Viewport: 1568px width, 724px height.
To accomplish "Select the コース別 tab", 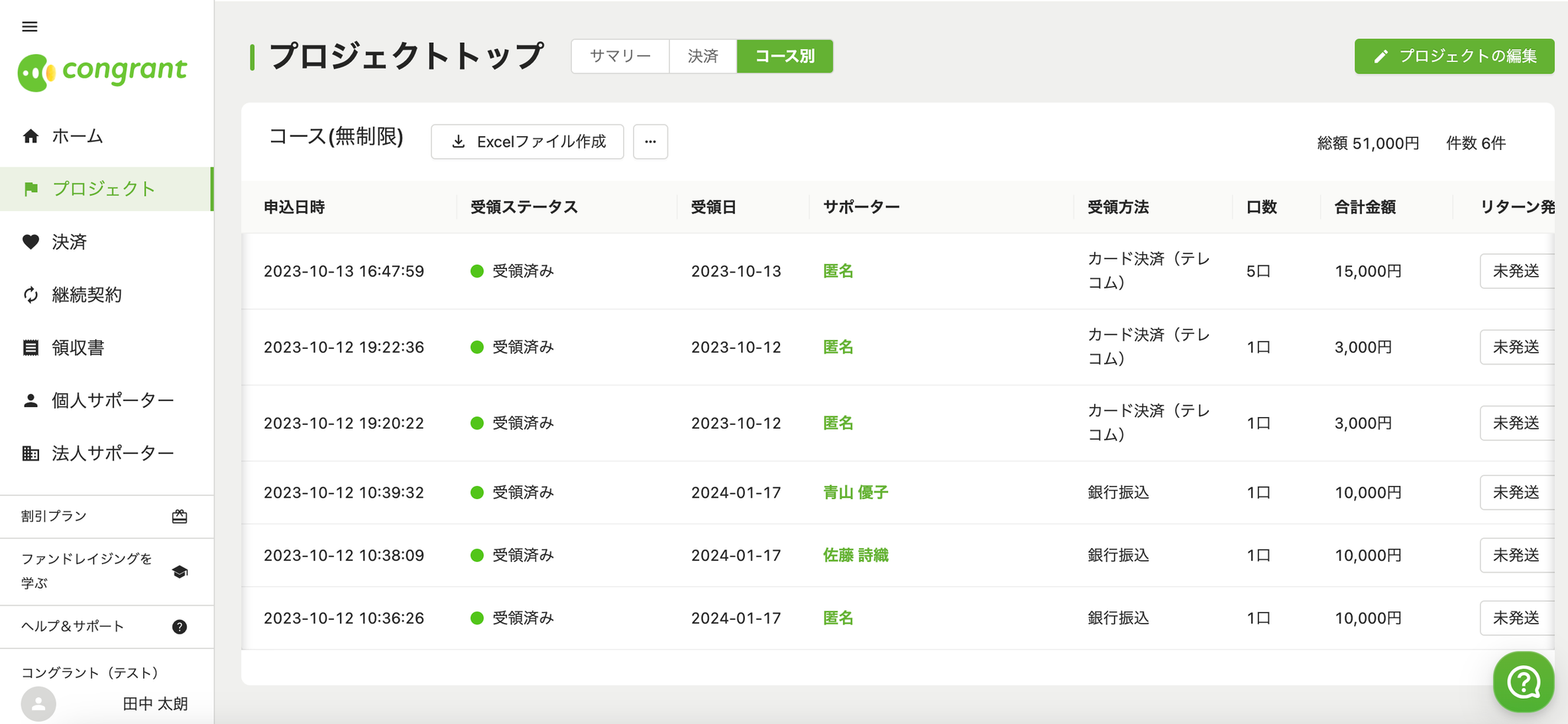I will tap(785, 57).
